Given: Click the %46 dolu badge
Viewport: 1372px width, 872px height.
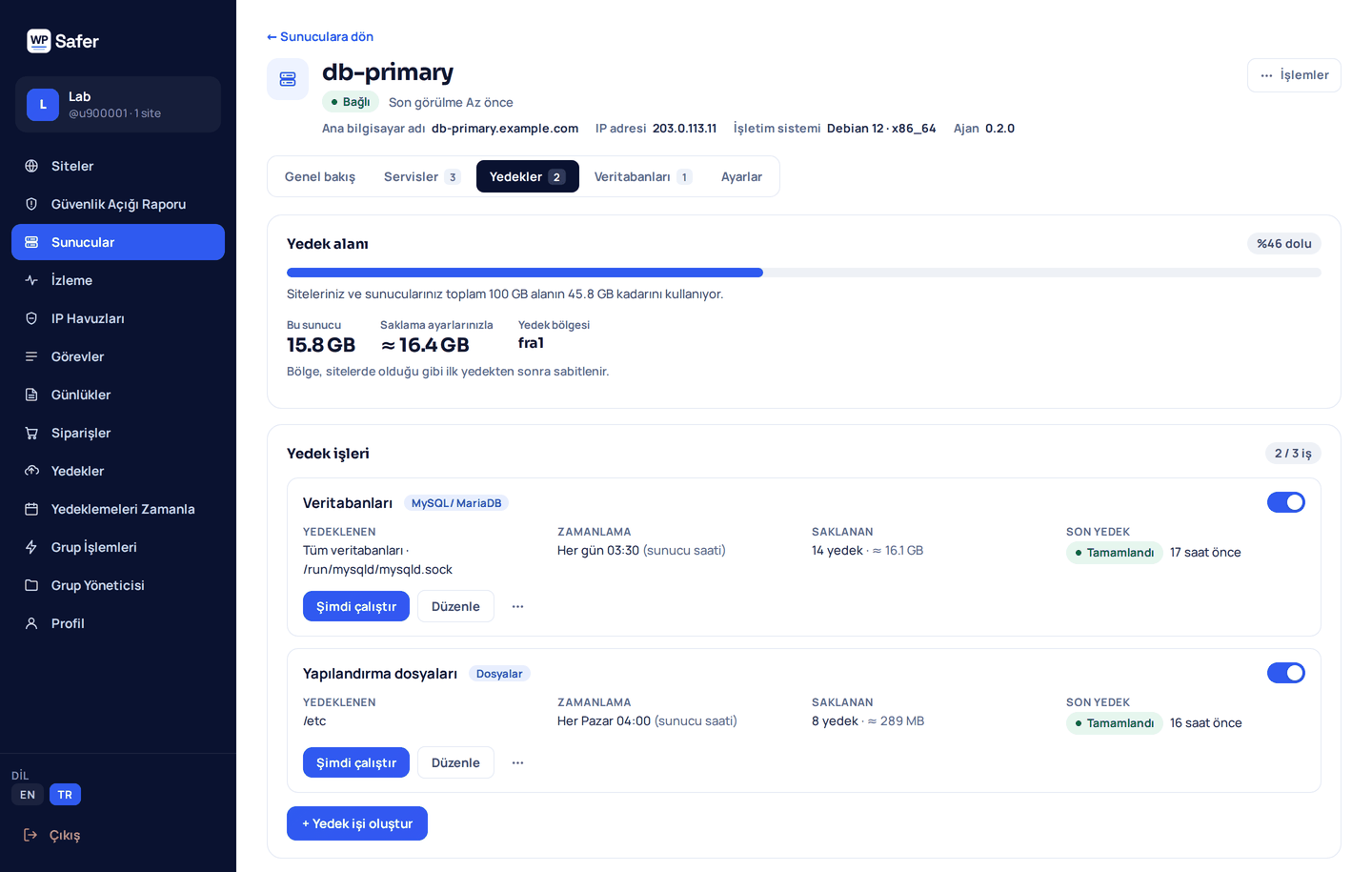Looking at the screenshot, I should pyautogui.click(x=1284, y=243).
